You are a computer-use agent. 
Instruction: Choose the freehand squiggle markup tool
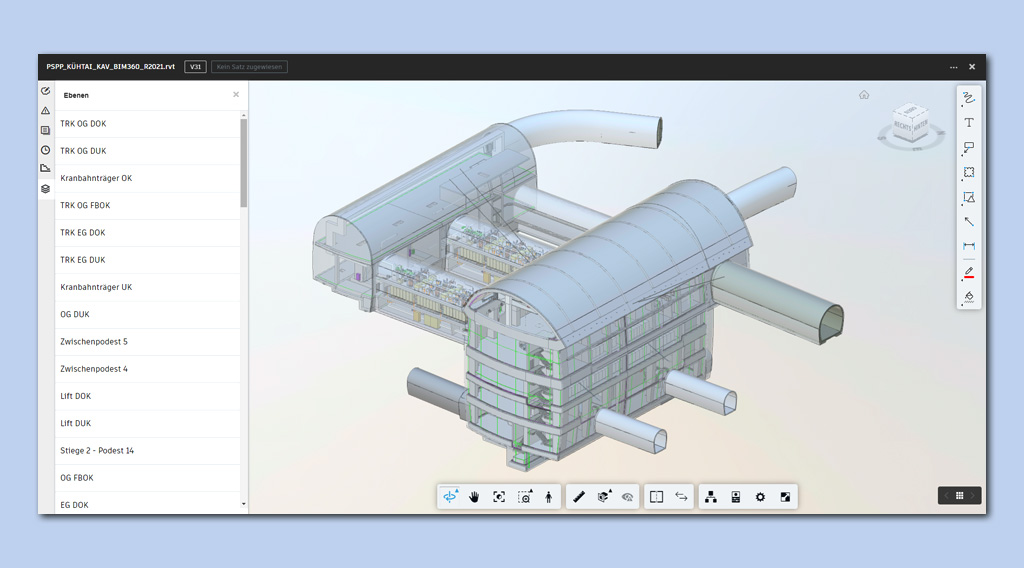[x=969, y=97]
